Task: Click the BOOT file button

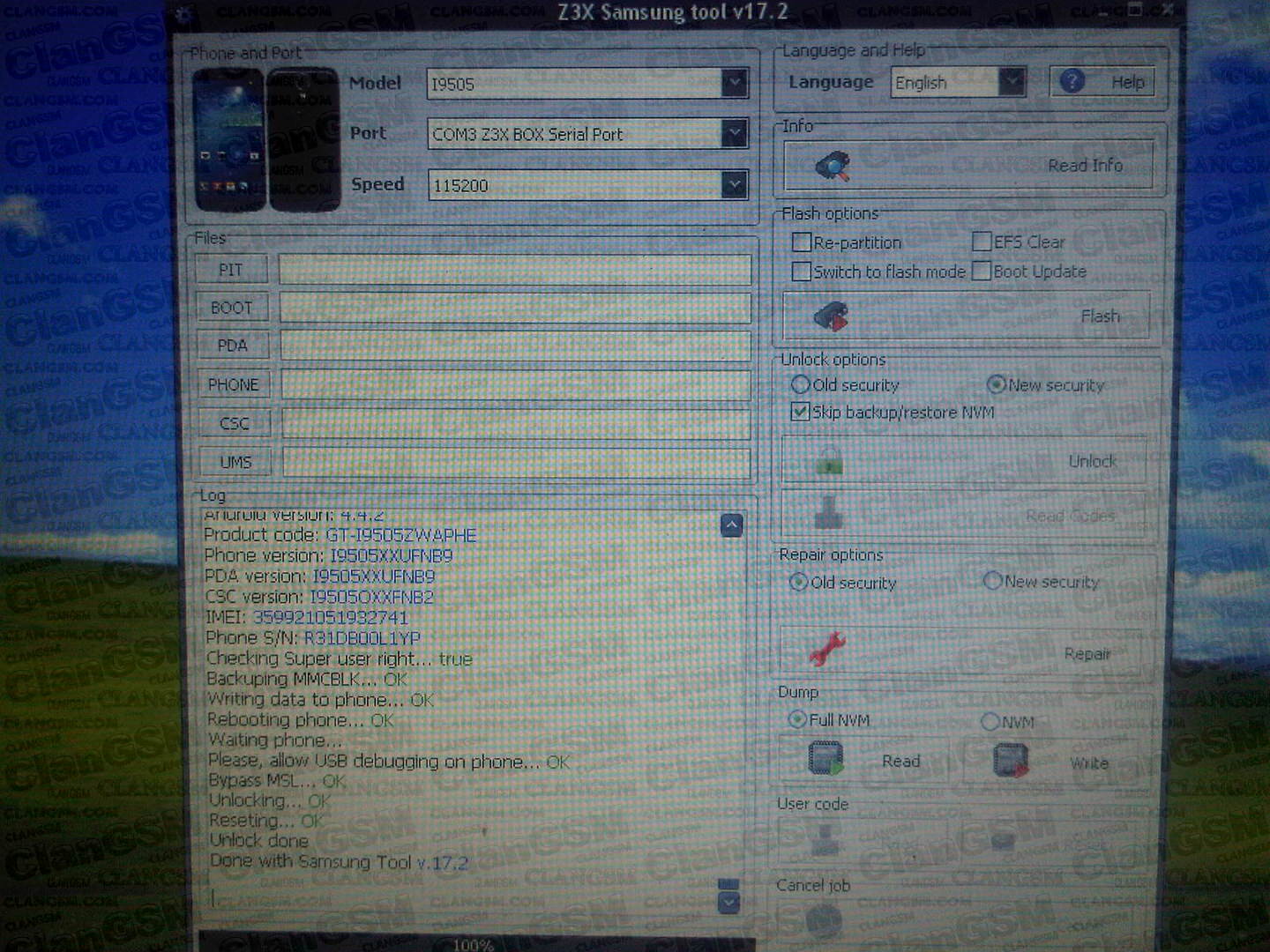Action: click(x=232, y=308)
